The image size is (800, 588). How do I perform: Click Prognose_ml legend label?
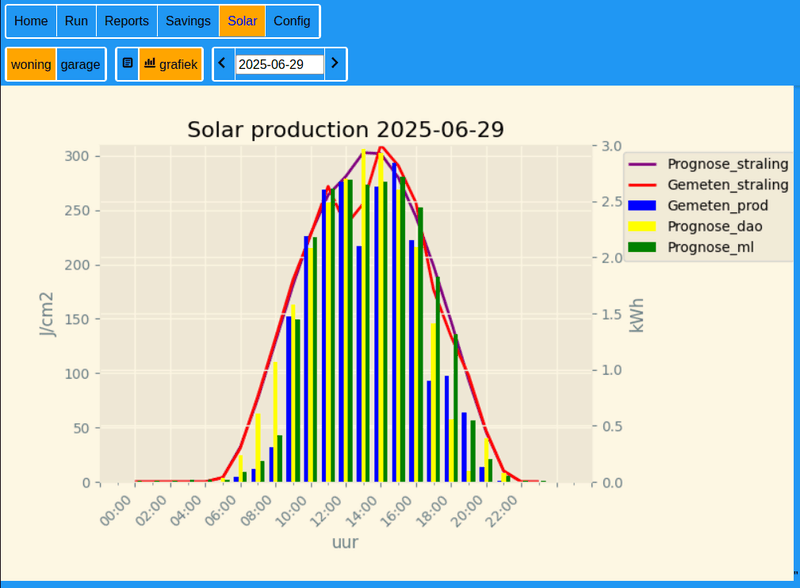tap(711, 248)
